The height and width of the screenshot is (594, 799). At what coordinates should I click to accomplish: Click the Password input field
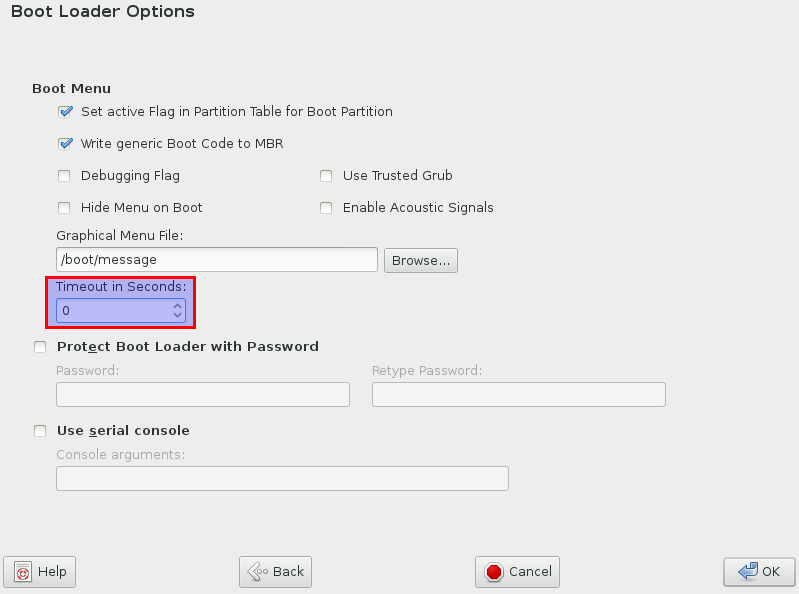point(202,394)
